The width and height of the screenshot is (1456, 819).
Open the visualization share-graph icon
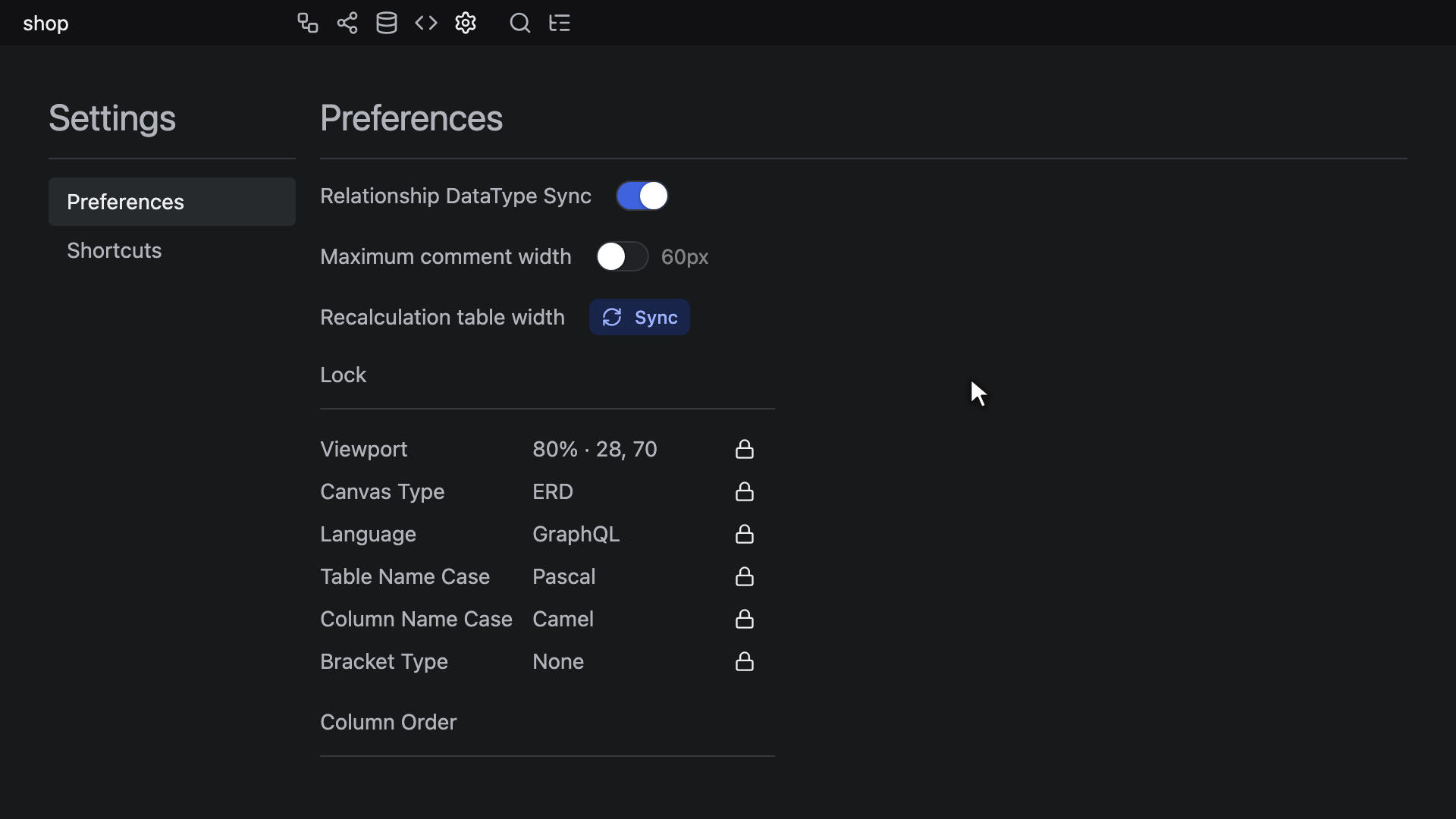[x=347, y=23]
